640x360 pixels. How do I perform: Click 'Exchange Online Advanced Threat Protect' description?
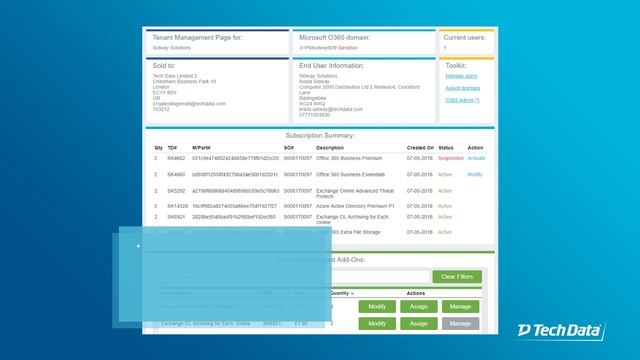coord(355,193)
